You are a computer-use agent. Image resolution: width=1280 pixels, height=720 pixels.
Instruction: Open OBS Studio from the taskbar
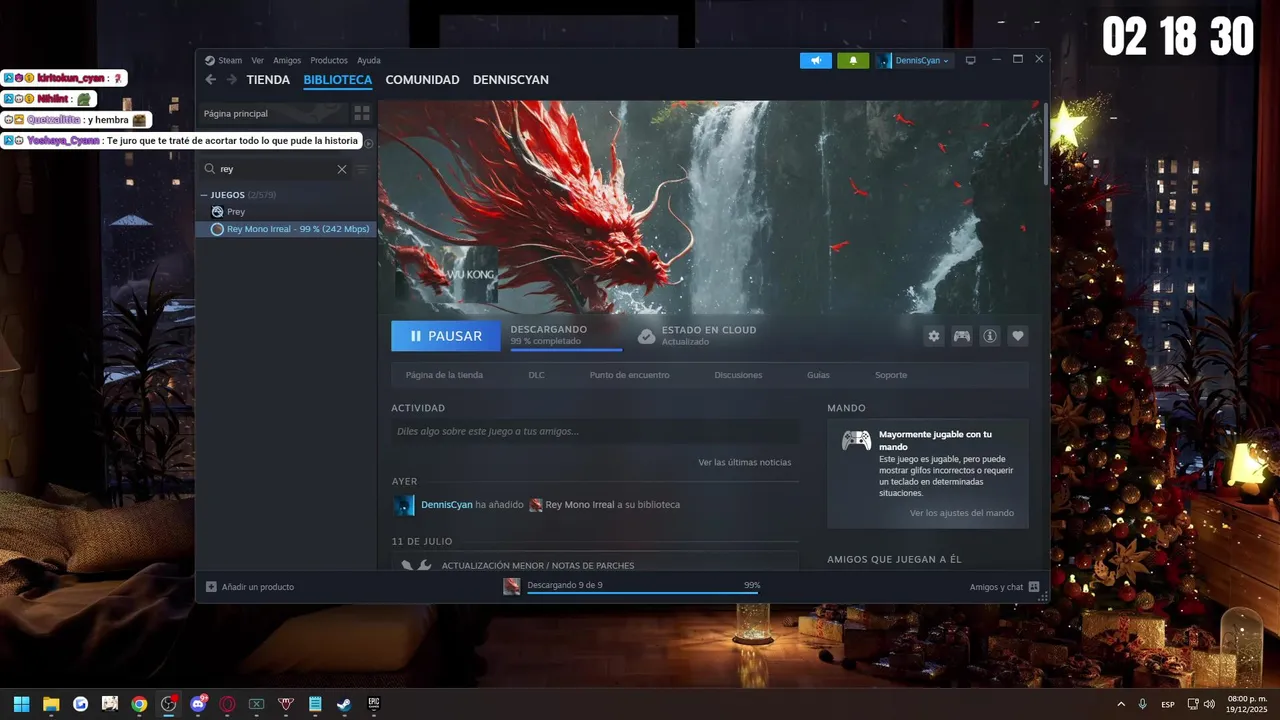point(169,704)
